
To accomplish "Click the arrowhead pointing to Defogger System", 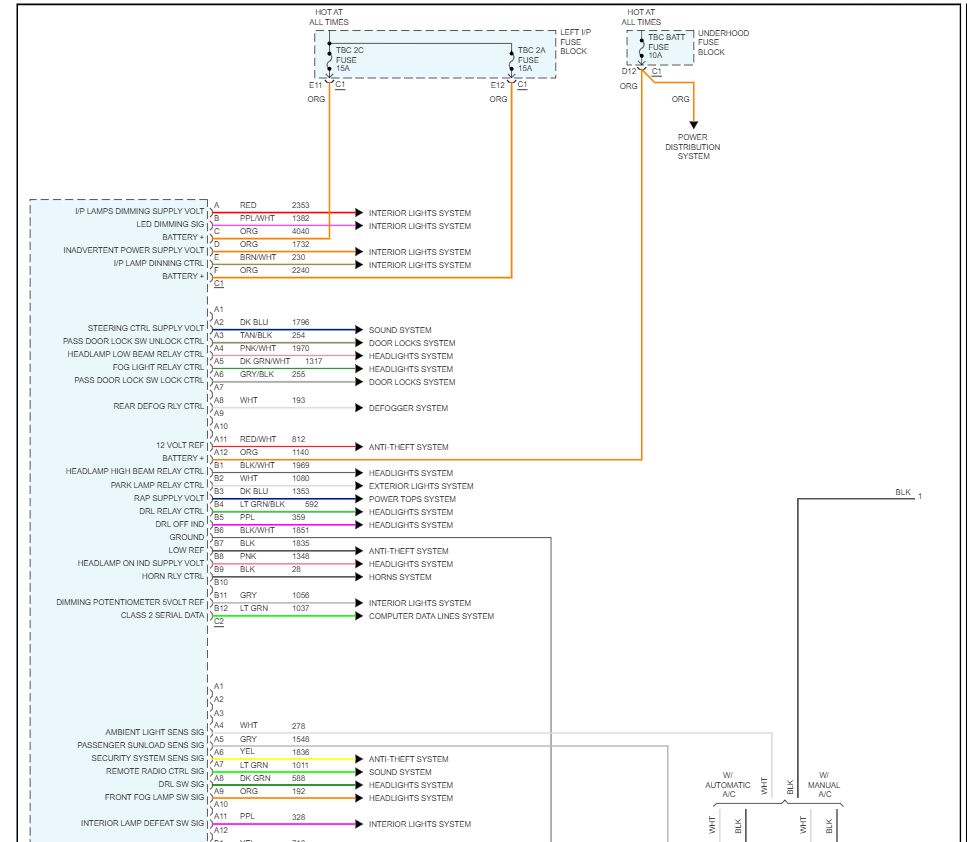I will click(x=359, y=408).
